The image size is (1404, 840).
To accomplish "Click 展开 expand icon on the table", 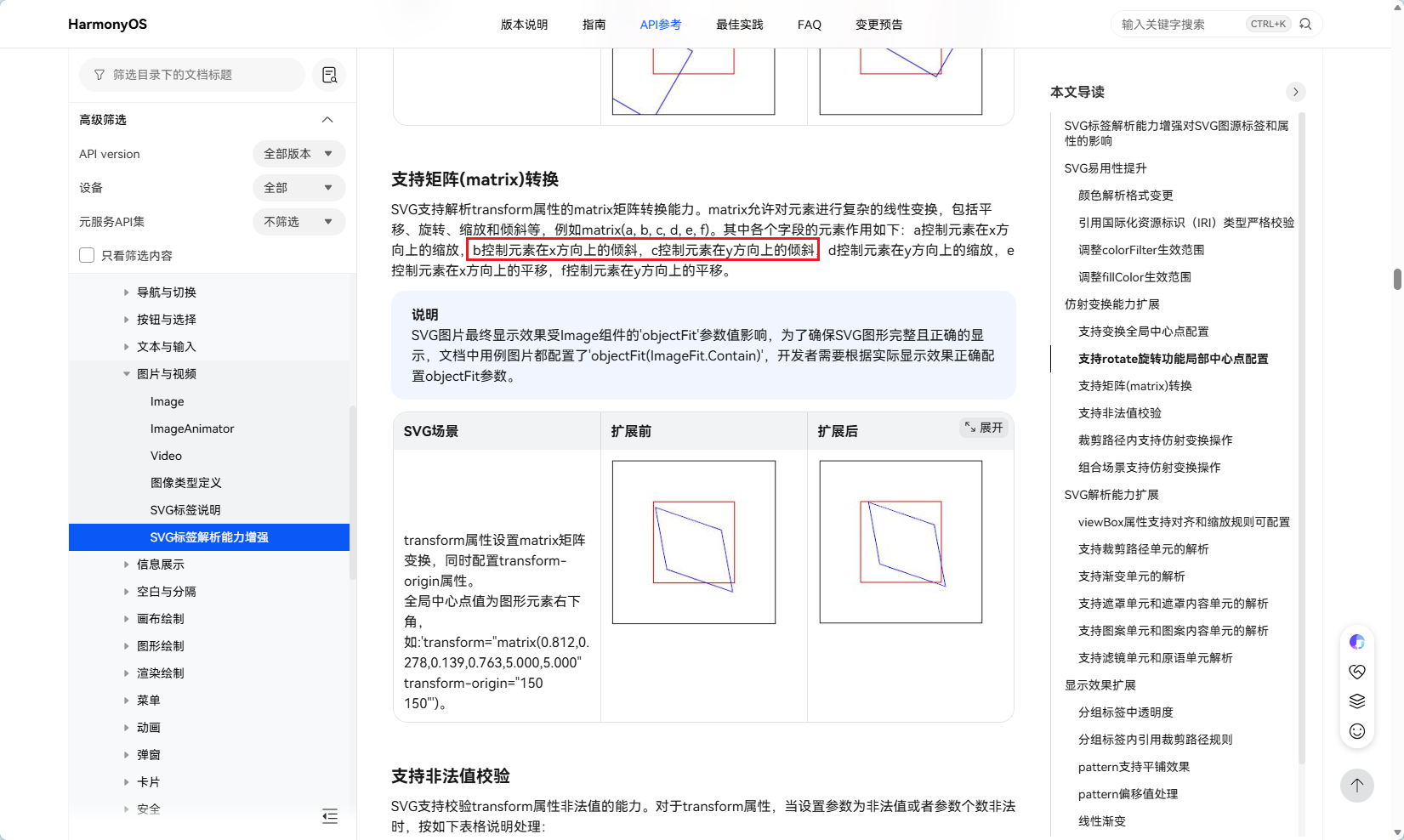I will pyautogui.click(x=984, y=428).
